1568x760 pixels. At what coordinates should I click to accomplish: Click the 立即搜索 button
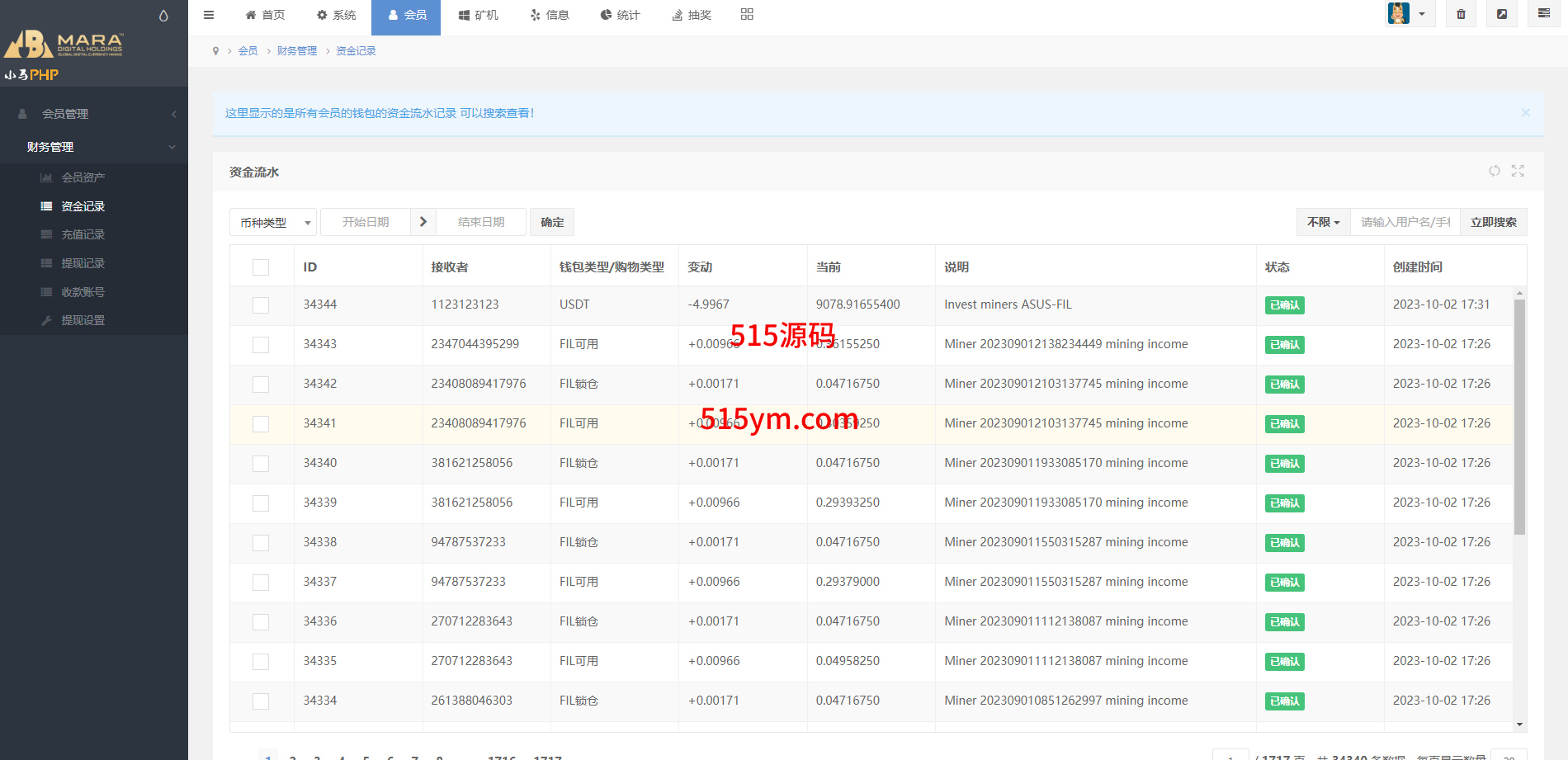point(1493,223)
